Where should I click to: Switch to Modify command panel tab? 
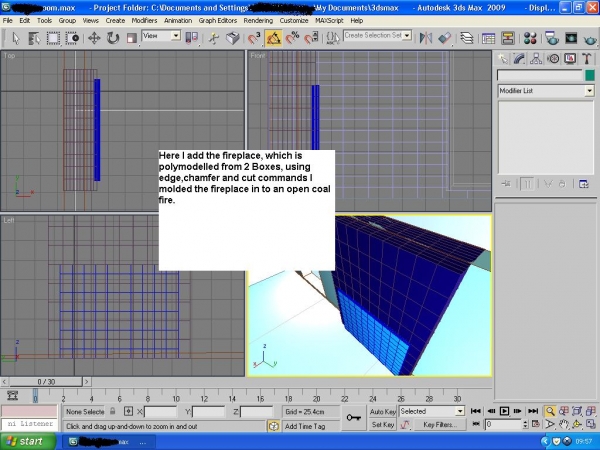tap(519, 59)
